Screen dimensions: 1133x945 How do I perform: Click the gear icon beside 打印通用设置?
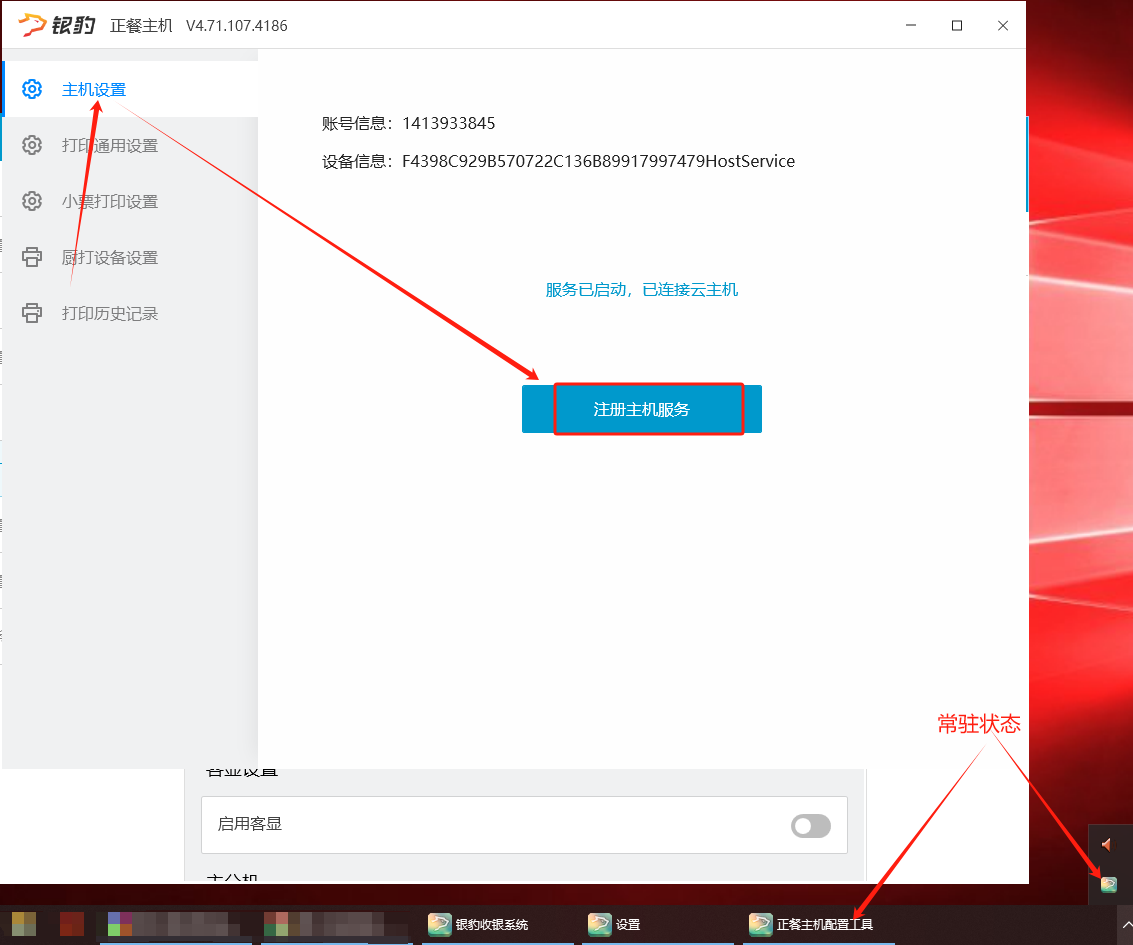32,145
